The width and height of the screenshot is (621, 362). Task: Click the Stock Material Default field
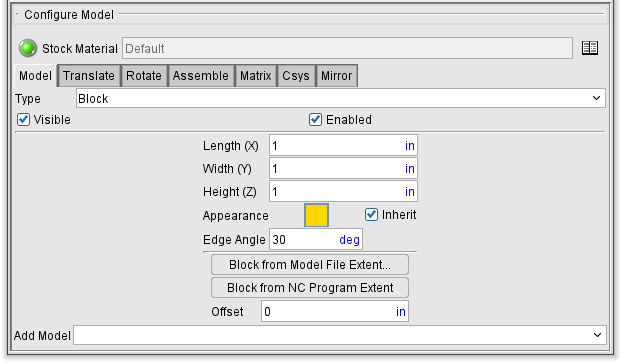(347, 48)
